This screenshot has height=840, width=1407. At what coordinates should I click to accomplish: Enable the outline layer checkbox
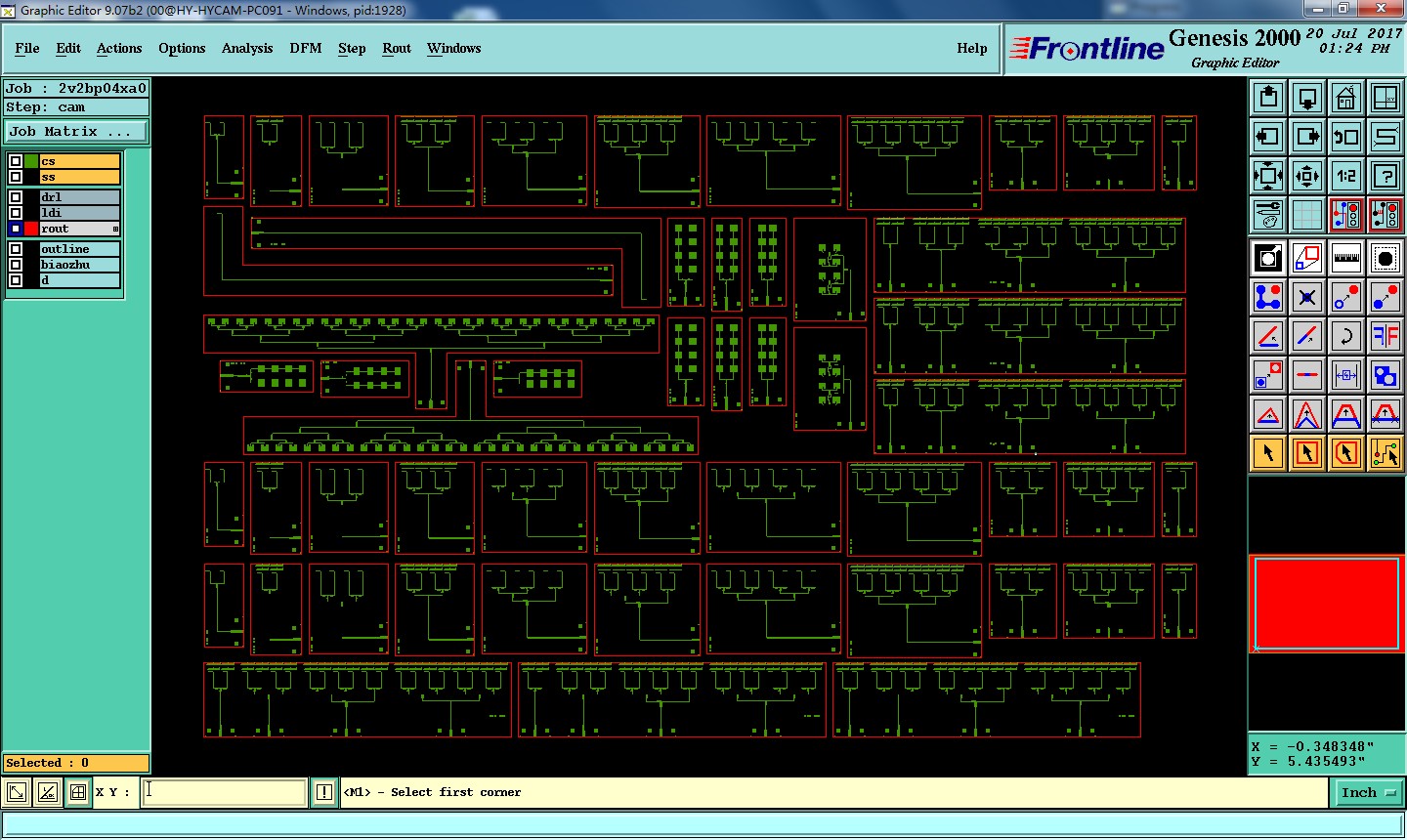pyautogui.click(x=16, y=249)
